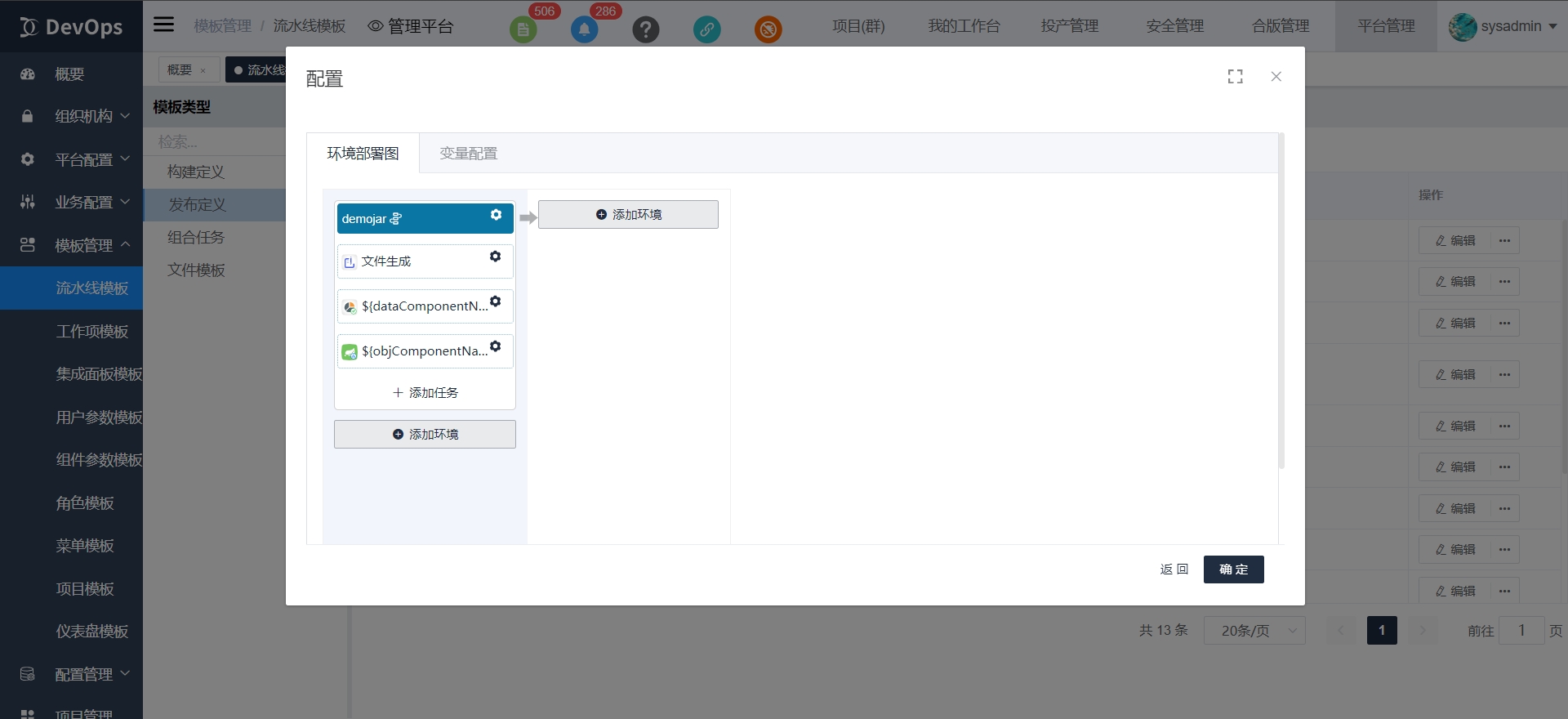Select the 环境部署图 tab

click(363, 154)
